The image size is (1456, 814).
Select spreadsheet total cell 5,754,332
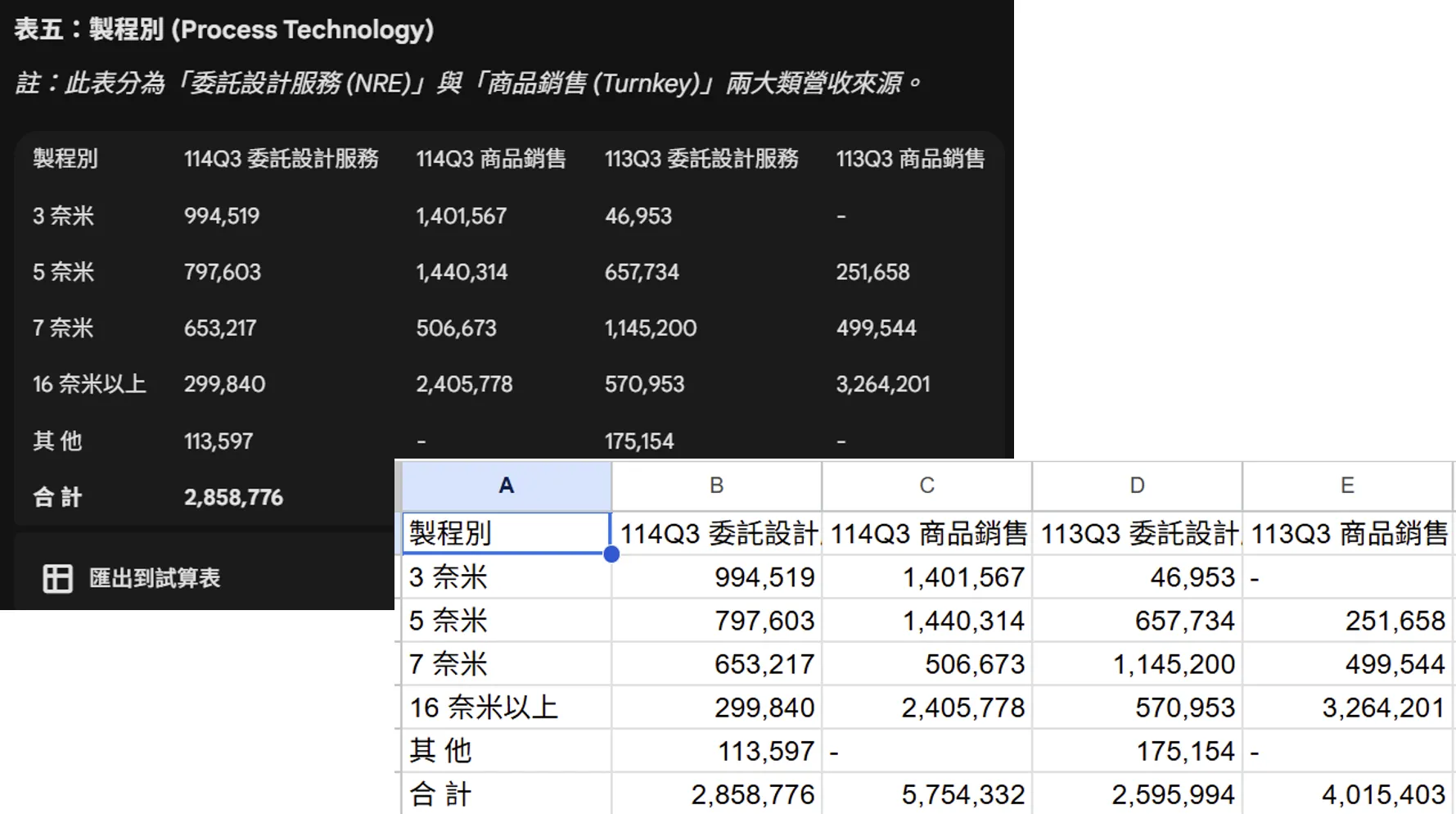[x=926, y=794]
